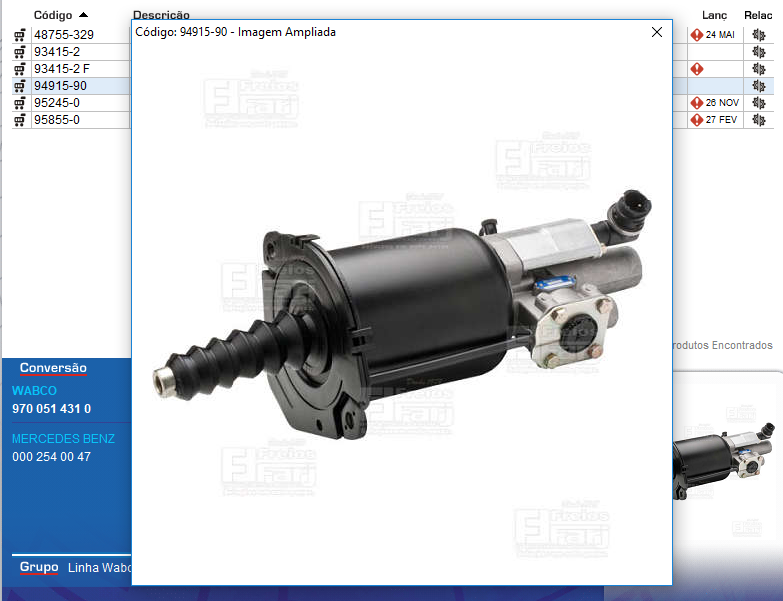783x601 pixels.
Task: Open related parts icon in 27 FEV row
Action: [x=759, y=120]
